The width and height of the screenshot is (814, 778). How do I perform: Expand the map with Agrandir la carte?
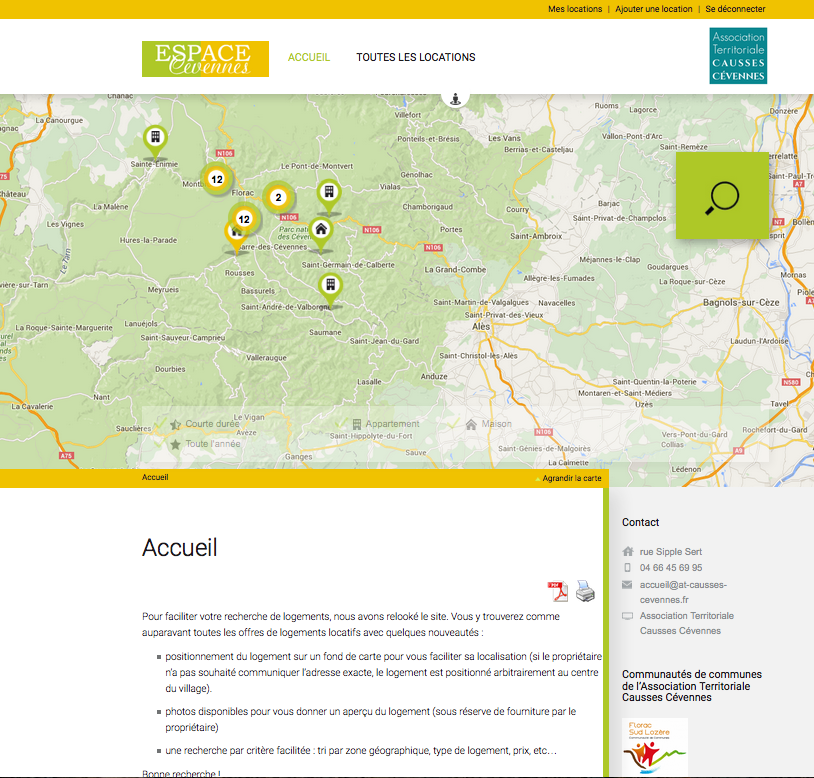pyautogui.click(x=572, y=479)
